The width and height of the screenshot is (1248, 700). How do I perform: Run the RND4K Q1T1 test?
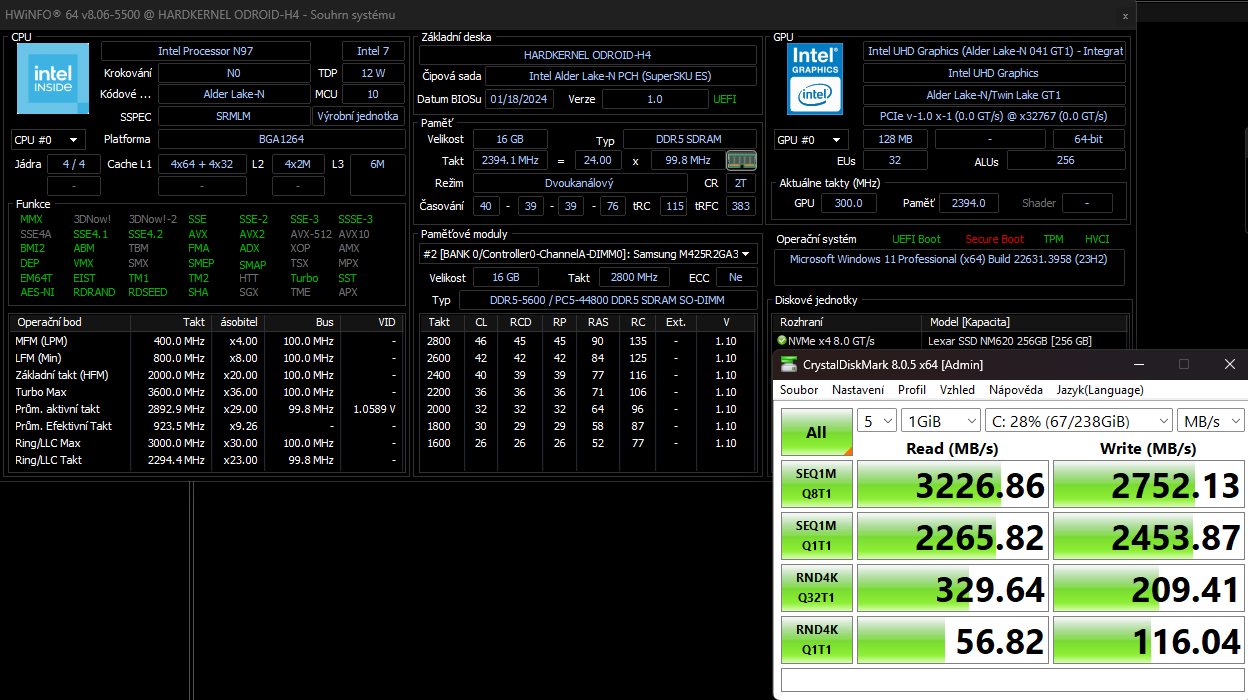[816, 641]
